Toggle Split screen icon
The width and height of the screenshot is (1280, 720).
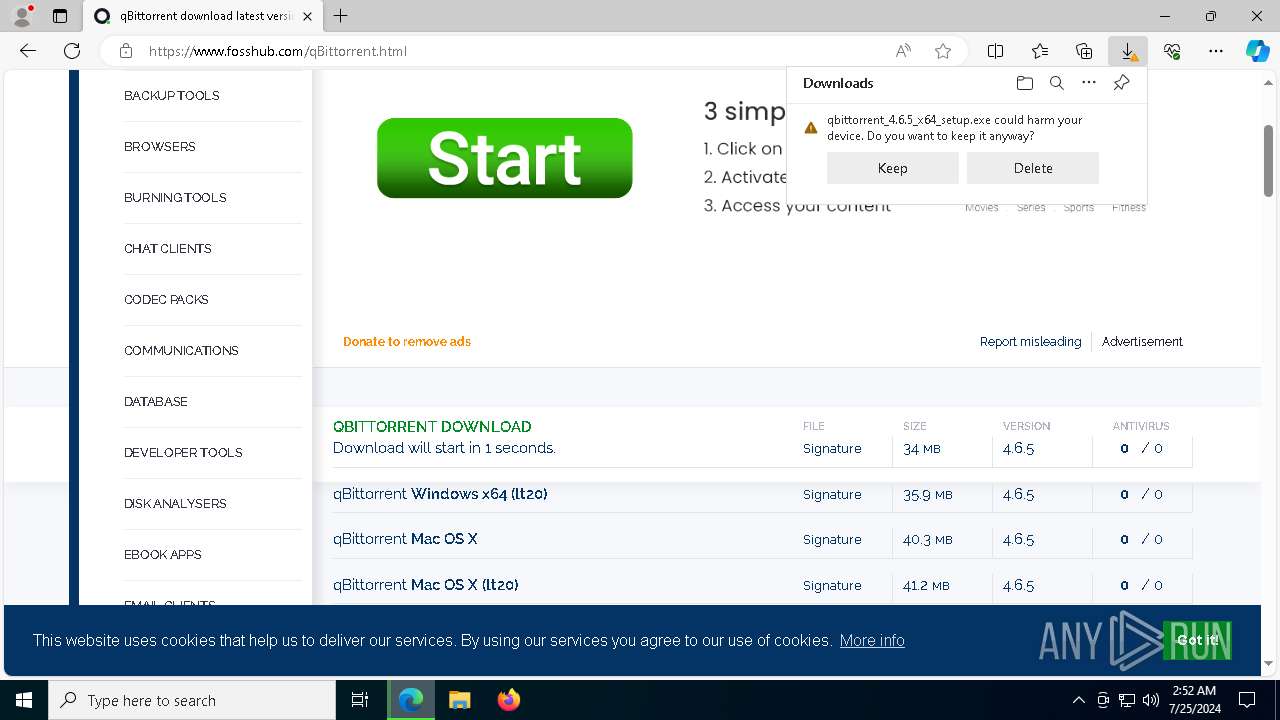pos(995,51)
